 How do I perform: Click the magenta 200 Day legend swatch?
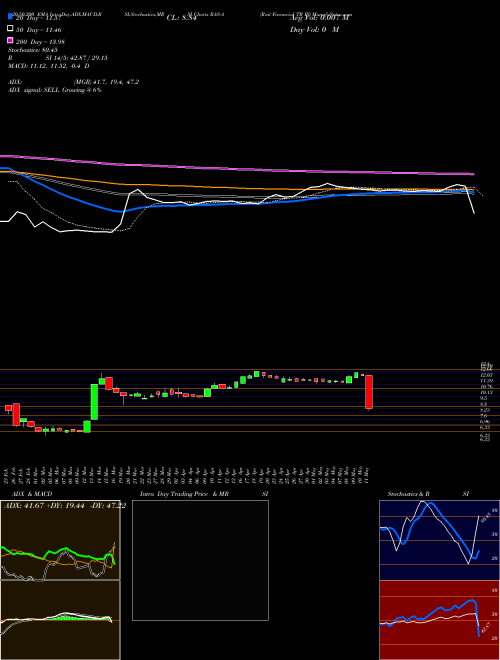[x=10, y=41]
